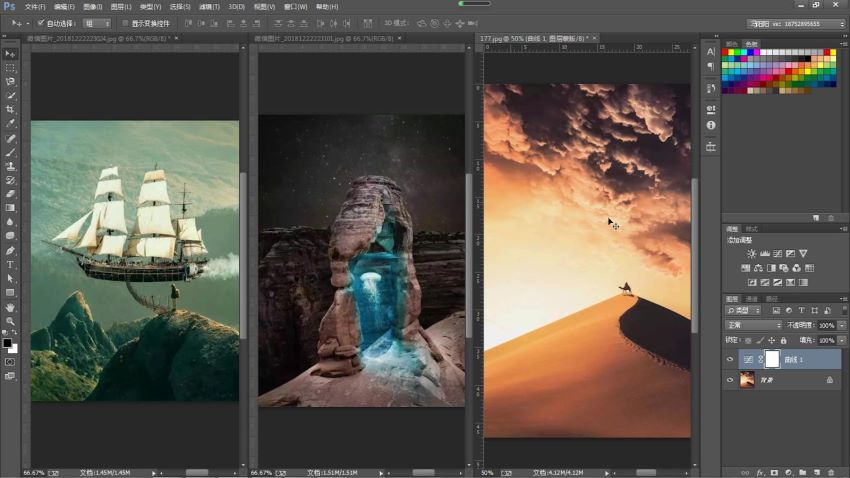
Task: Select the Blur tool
Action: tap(10, 222)
